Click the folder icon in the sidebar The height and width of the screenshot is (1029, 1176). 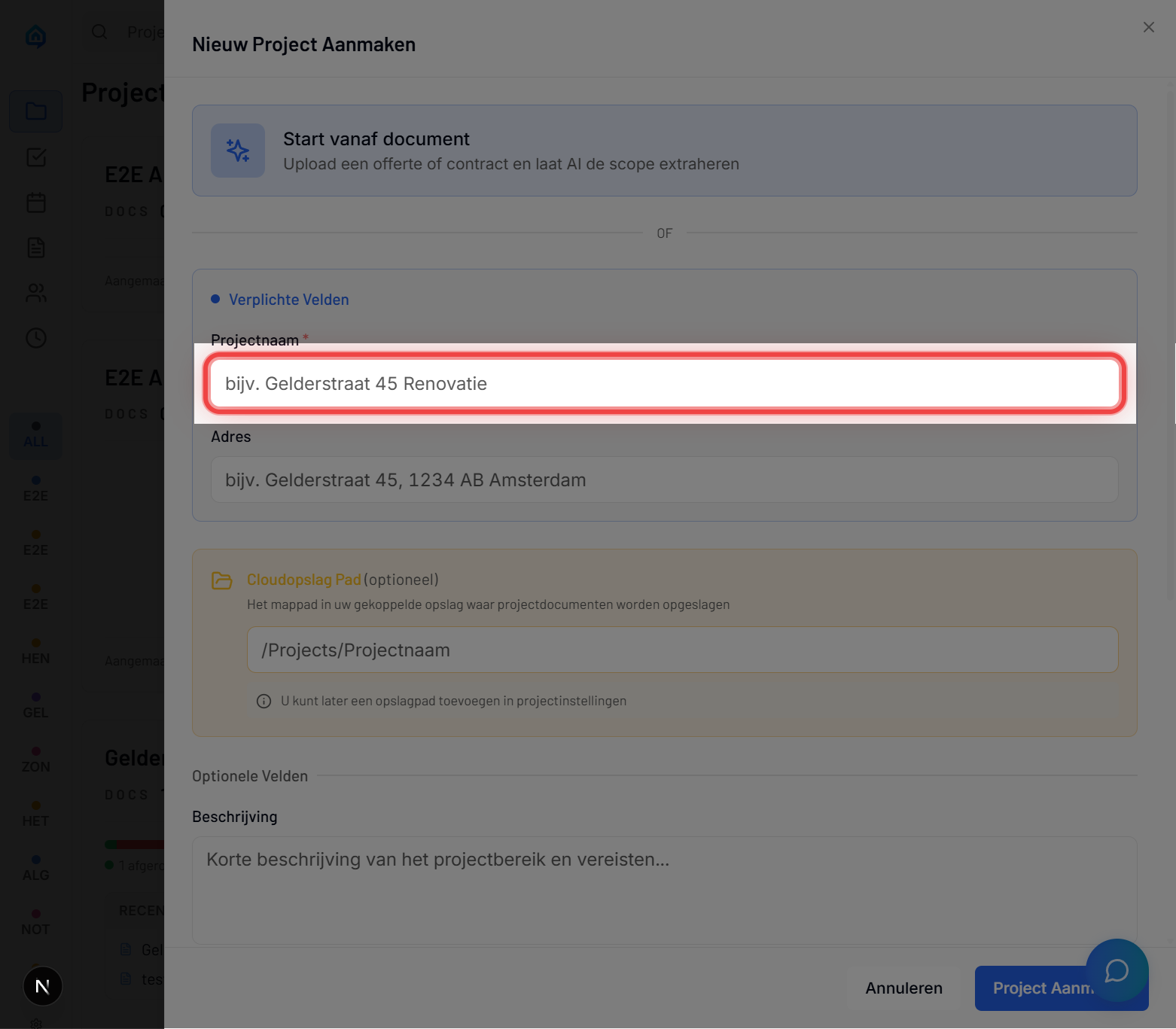(36, 111)
